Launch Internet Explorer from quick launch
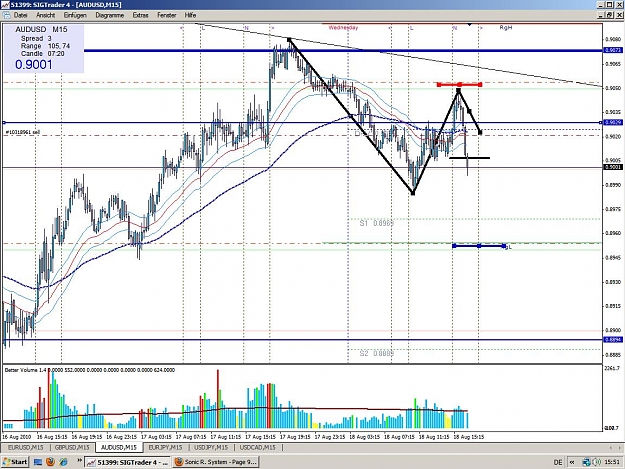This screenshot has height=469, width=625. (63, 462)
